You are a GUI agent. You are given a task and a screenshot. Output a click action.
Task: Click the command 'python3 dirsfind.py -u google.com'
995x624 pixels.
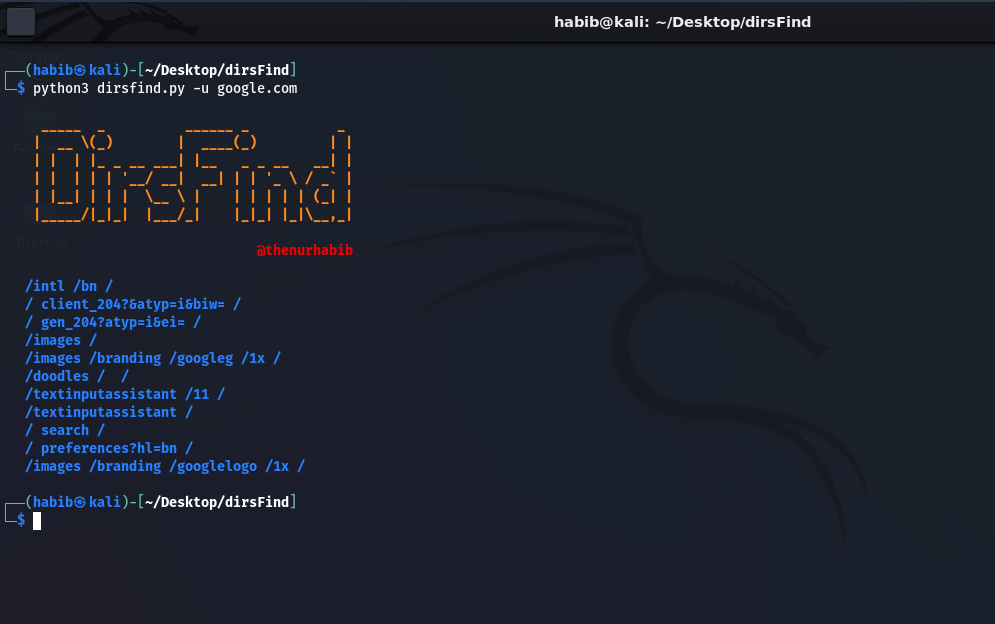pos(165,88)
